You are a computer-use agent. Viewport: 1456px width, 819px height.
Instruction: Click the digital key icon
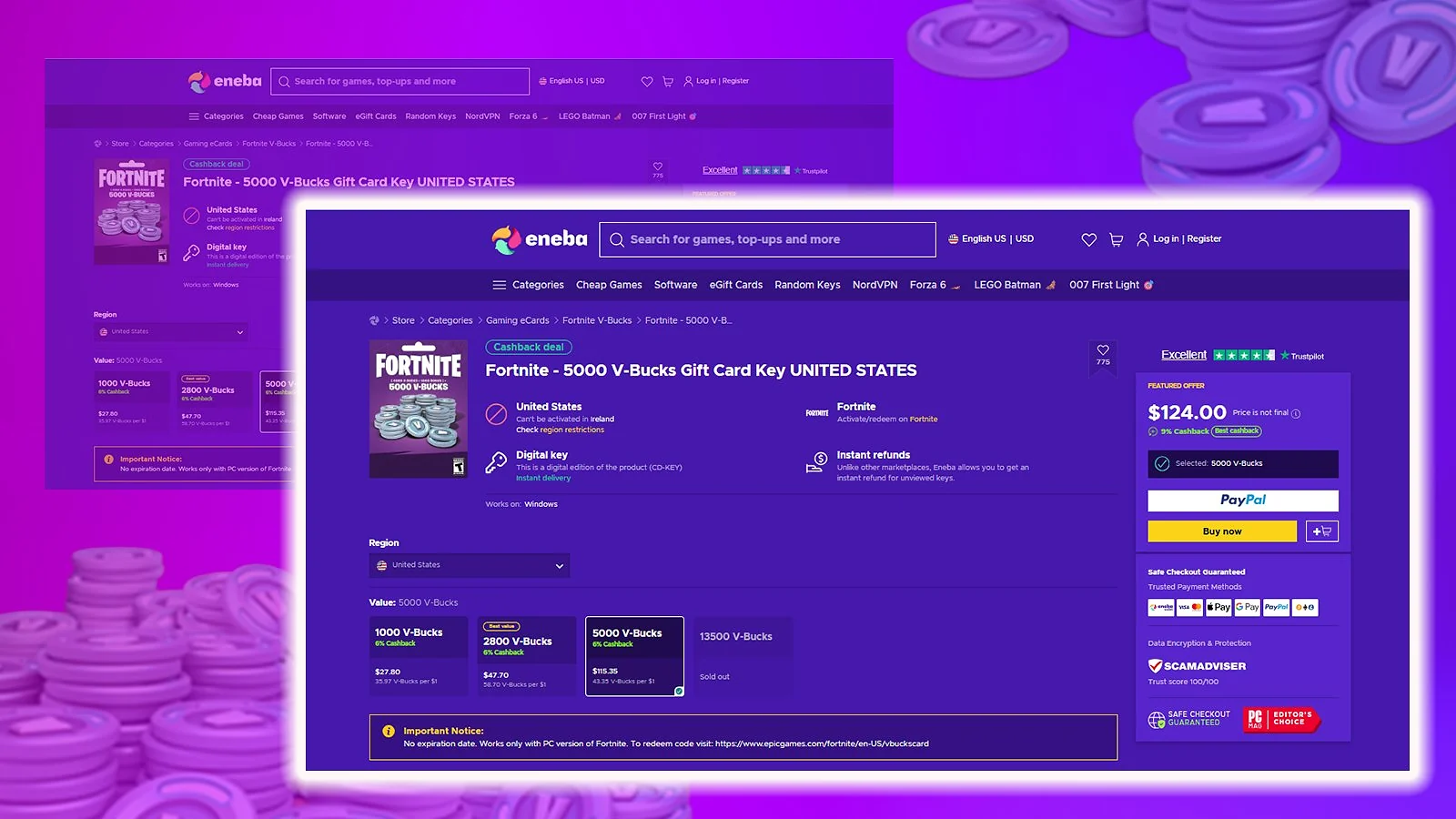[x=496, y=462]
